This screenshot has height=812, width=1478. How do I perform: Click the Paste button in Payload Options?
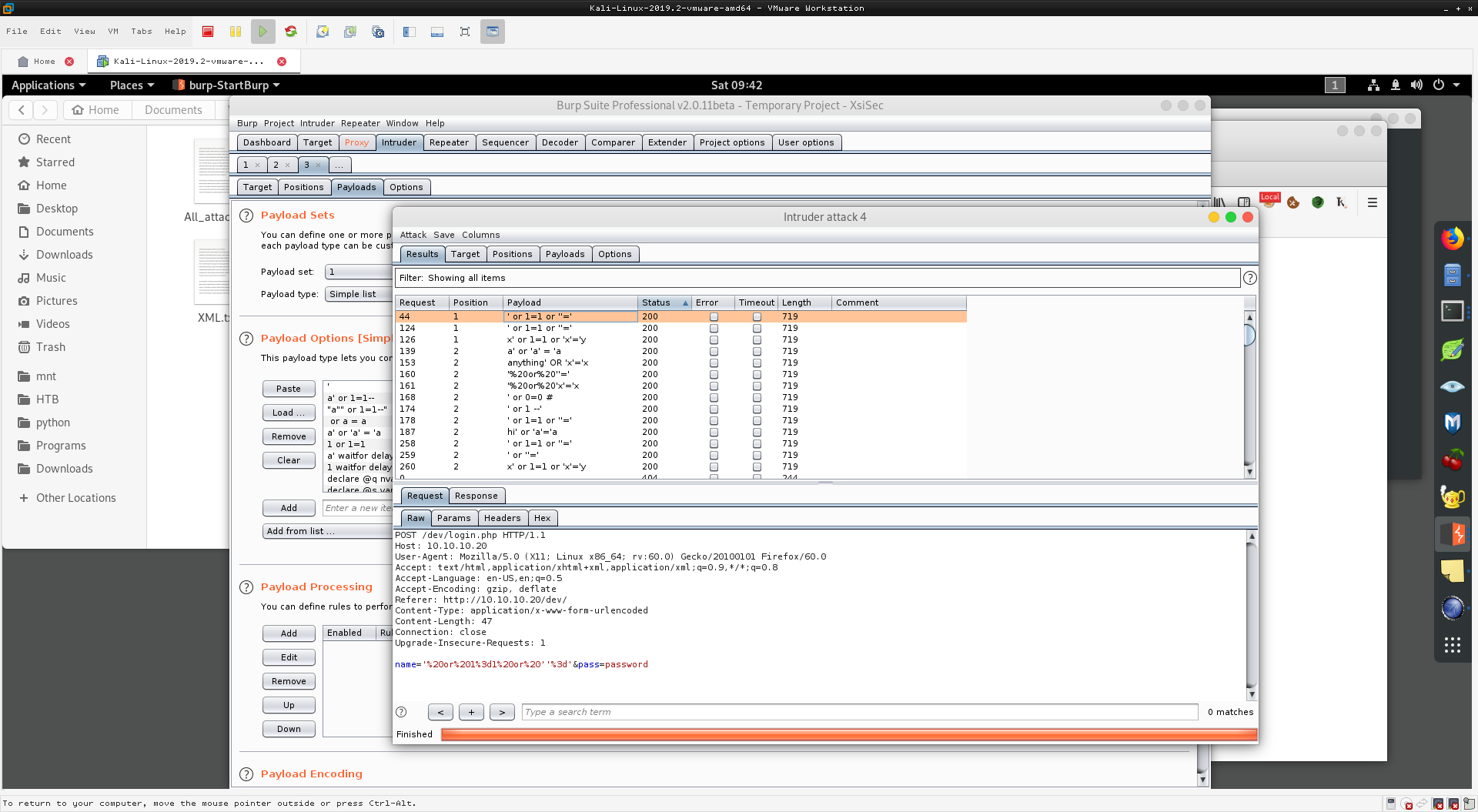pyautogui.click(x=289, y=389)
